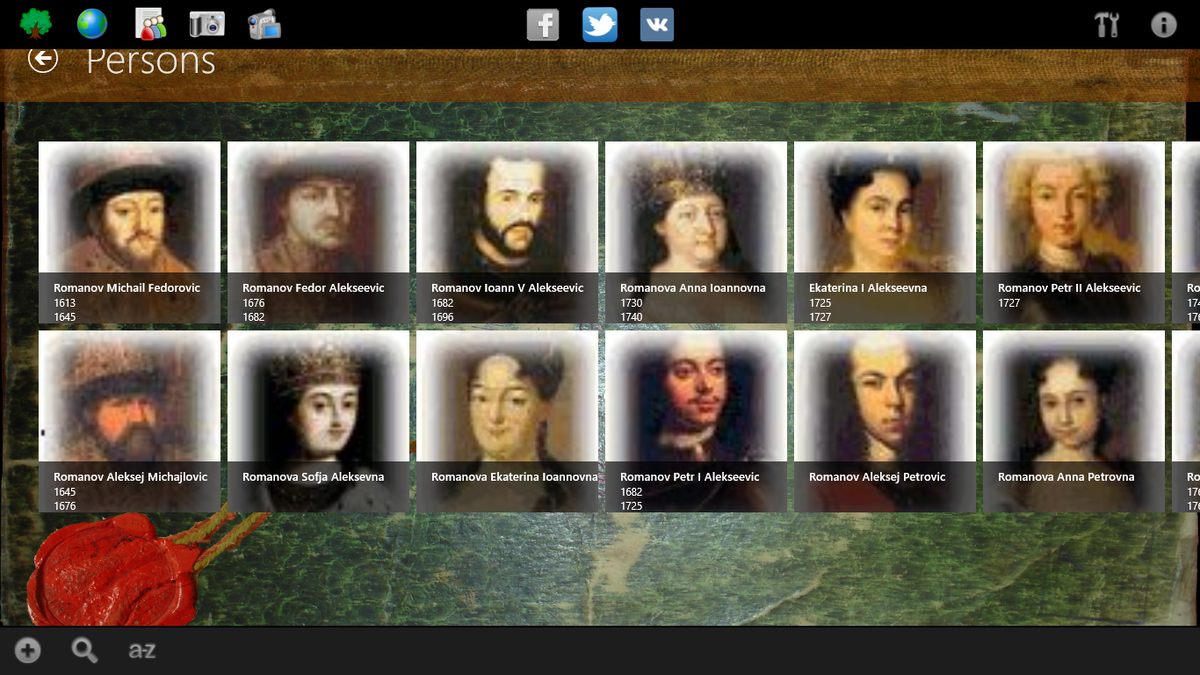This screenshot has height=675, width=1200.
Task: Click the search magnifier icon
Action: tap(85, 651)
